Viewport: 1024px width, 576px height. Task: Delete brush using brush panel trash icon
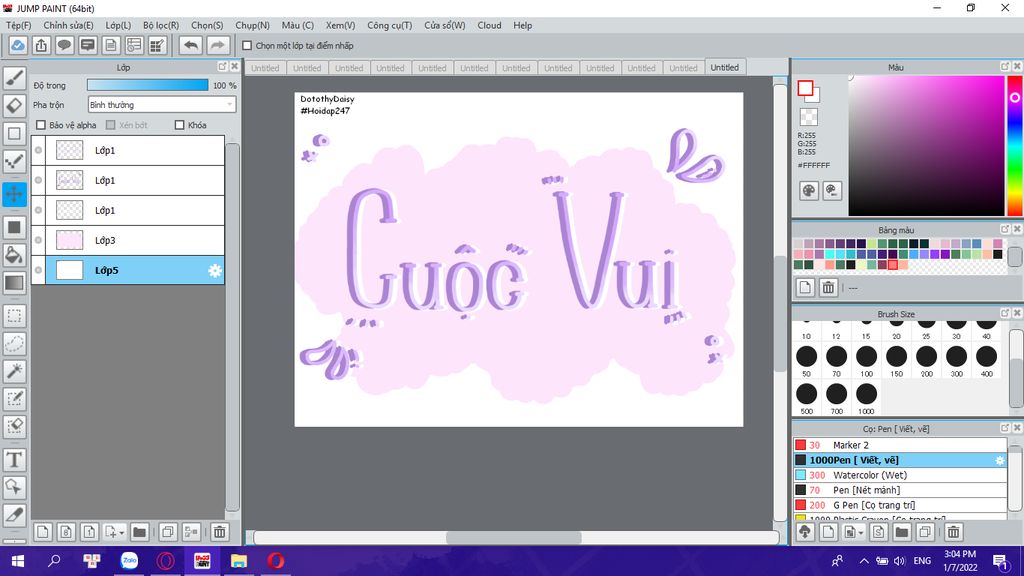(x=953, y=532)
